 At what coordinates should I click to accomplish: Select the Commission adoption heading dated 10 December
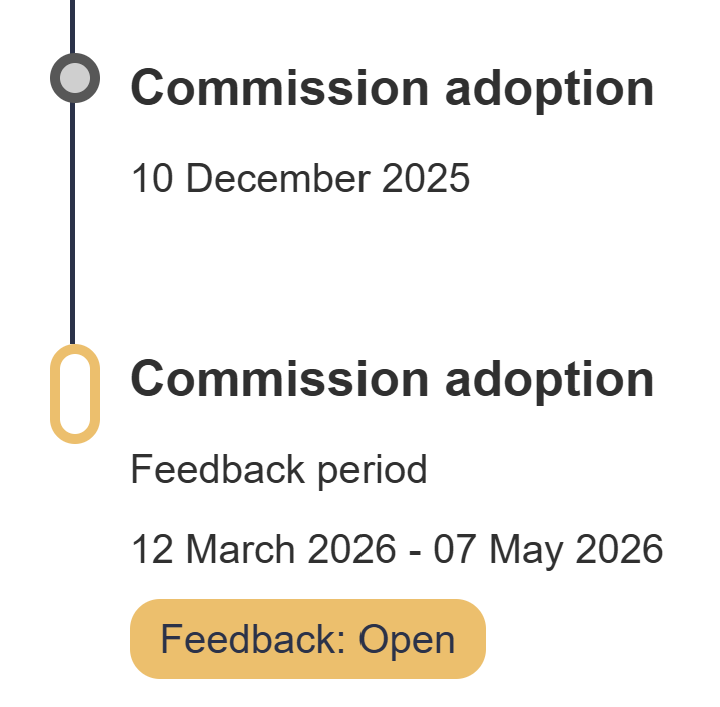[392, 90]
